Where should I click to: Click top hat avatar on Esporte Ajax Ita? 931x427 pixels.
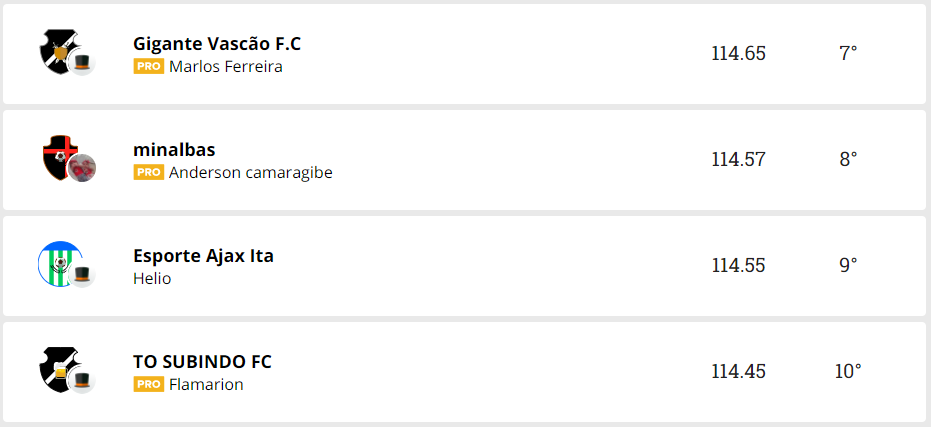point(82,276)
